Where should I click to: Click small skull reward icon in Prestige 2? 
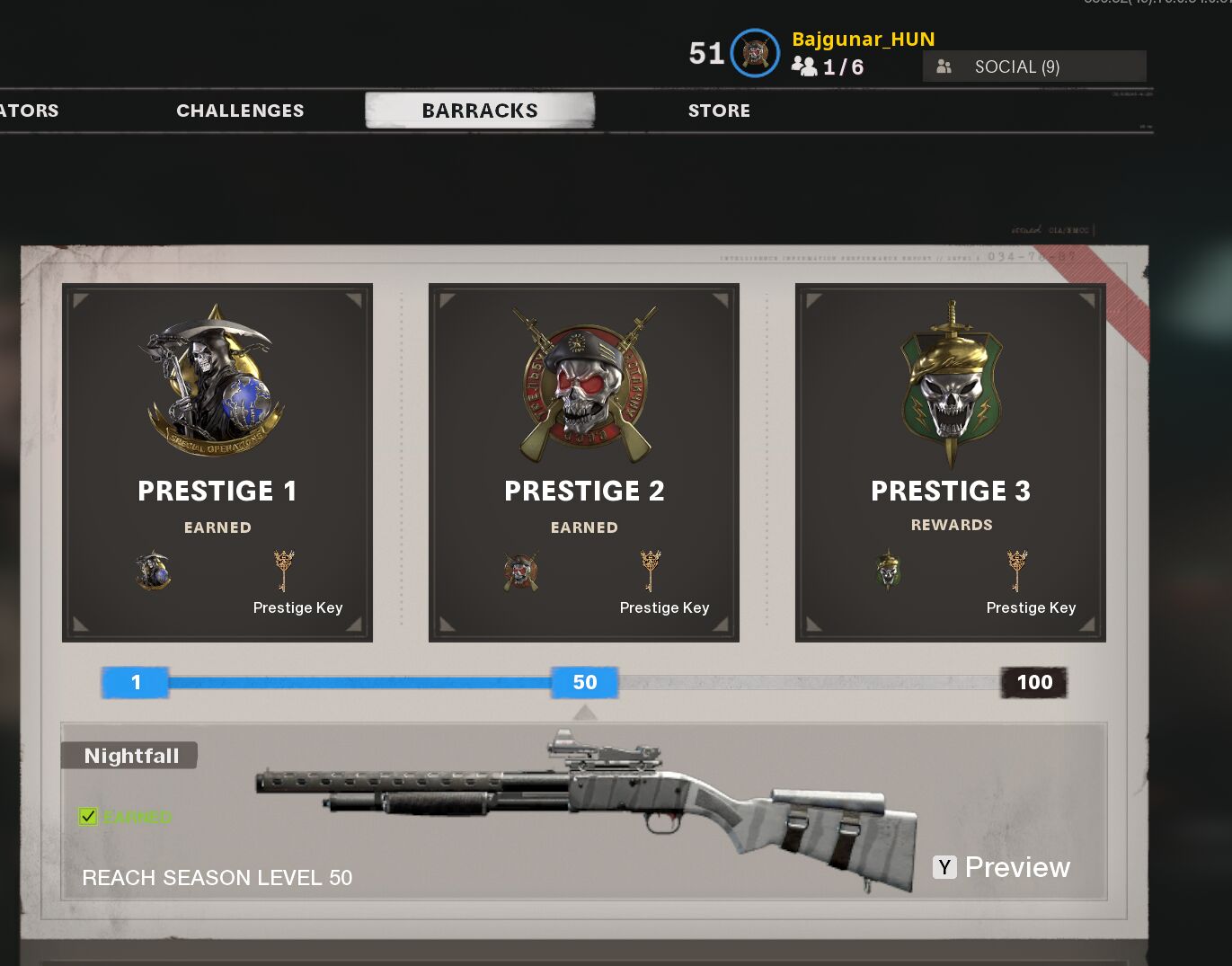521,572
